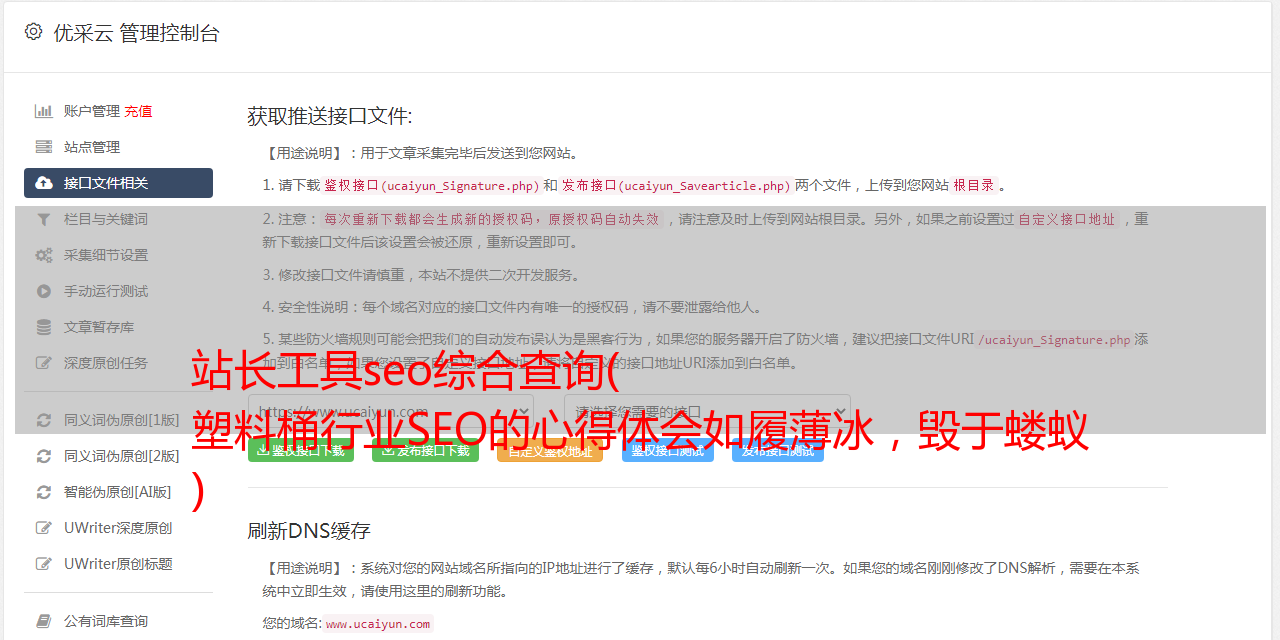Click the edit icon for UWriter原创标题
The image size is (1280, 640).
(44, 564)
